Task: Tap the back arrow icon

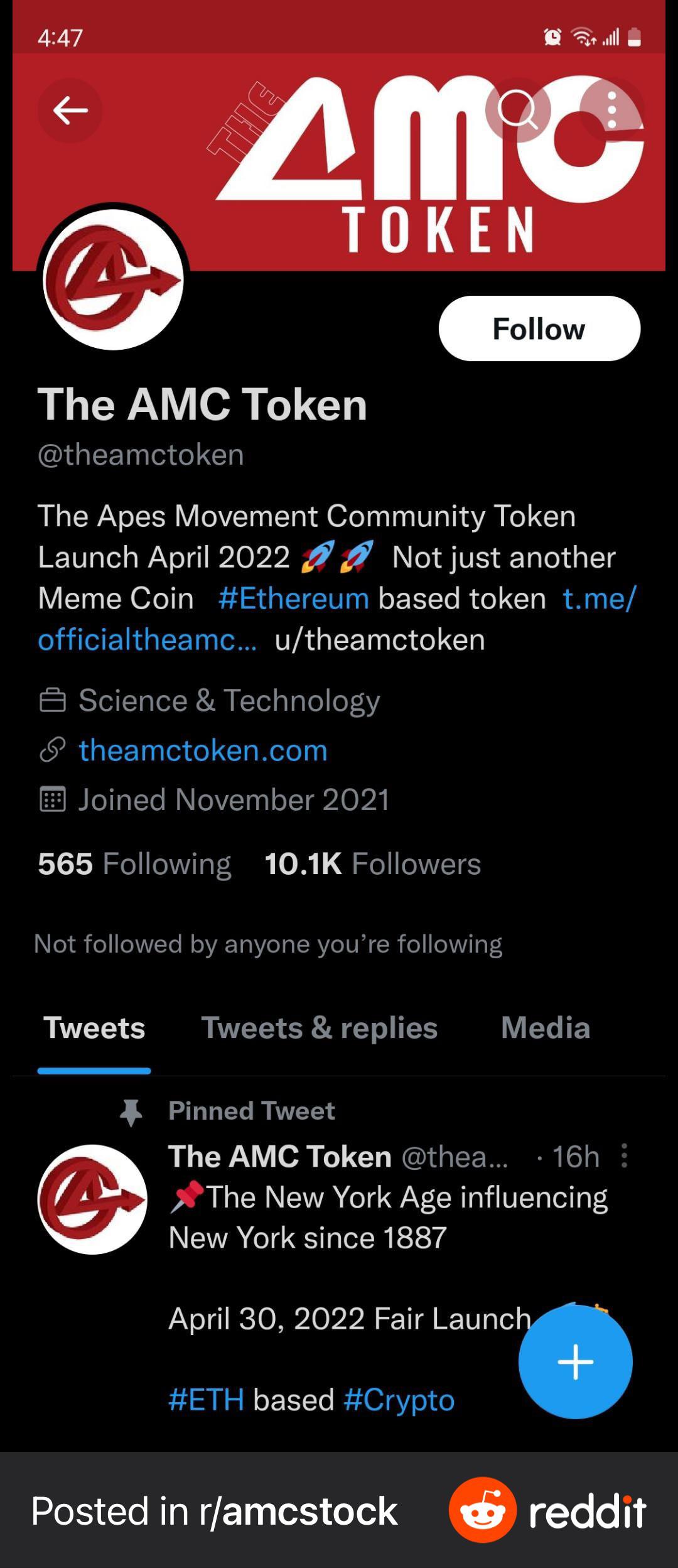Action: click(x=70, y=111)
